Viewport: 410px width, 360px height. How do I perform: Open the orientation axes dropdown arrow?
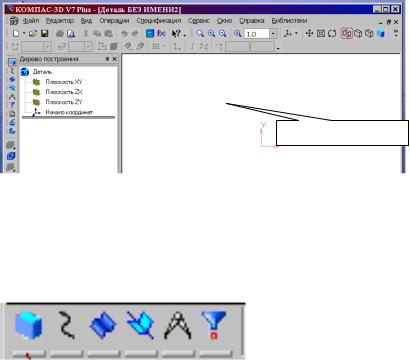point(296,33)
